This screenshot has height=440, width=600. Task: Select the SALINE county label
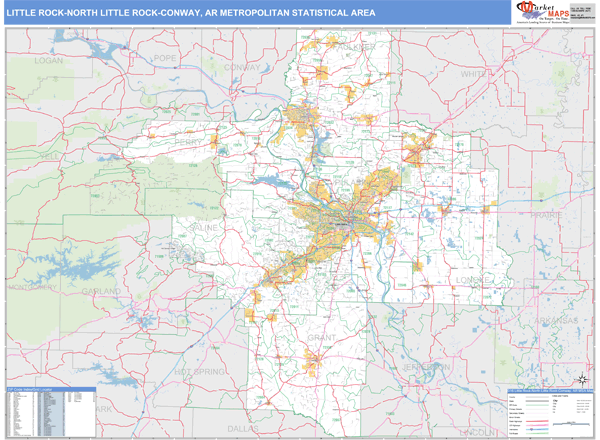coord(204,228)
